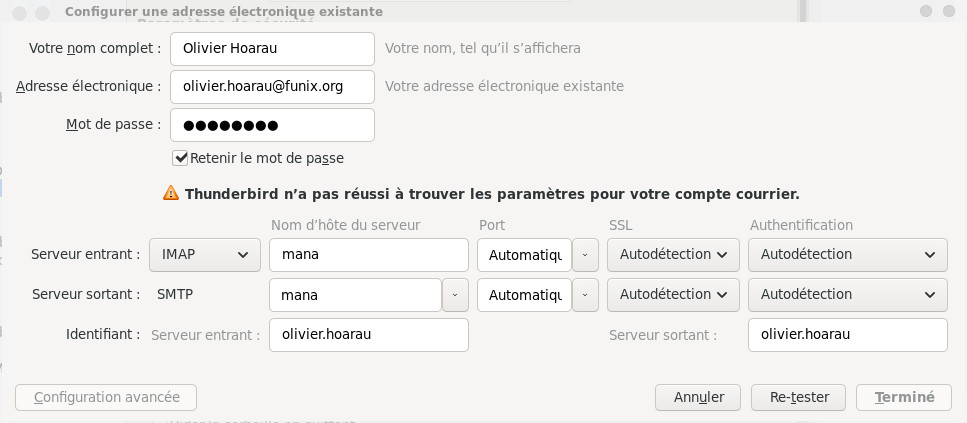Click the incoming server hostname field
Viewport: 967px width, 423px height.
tap(368, 255)
